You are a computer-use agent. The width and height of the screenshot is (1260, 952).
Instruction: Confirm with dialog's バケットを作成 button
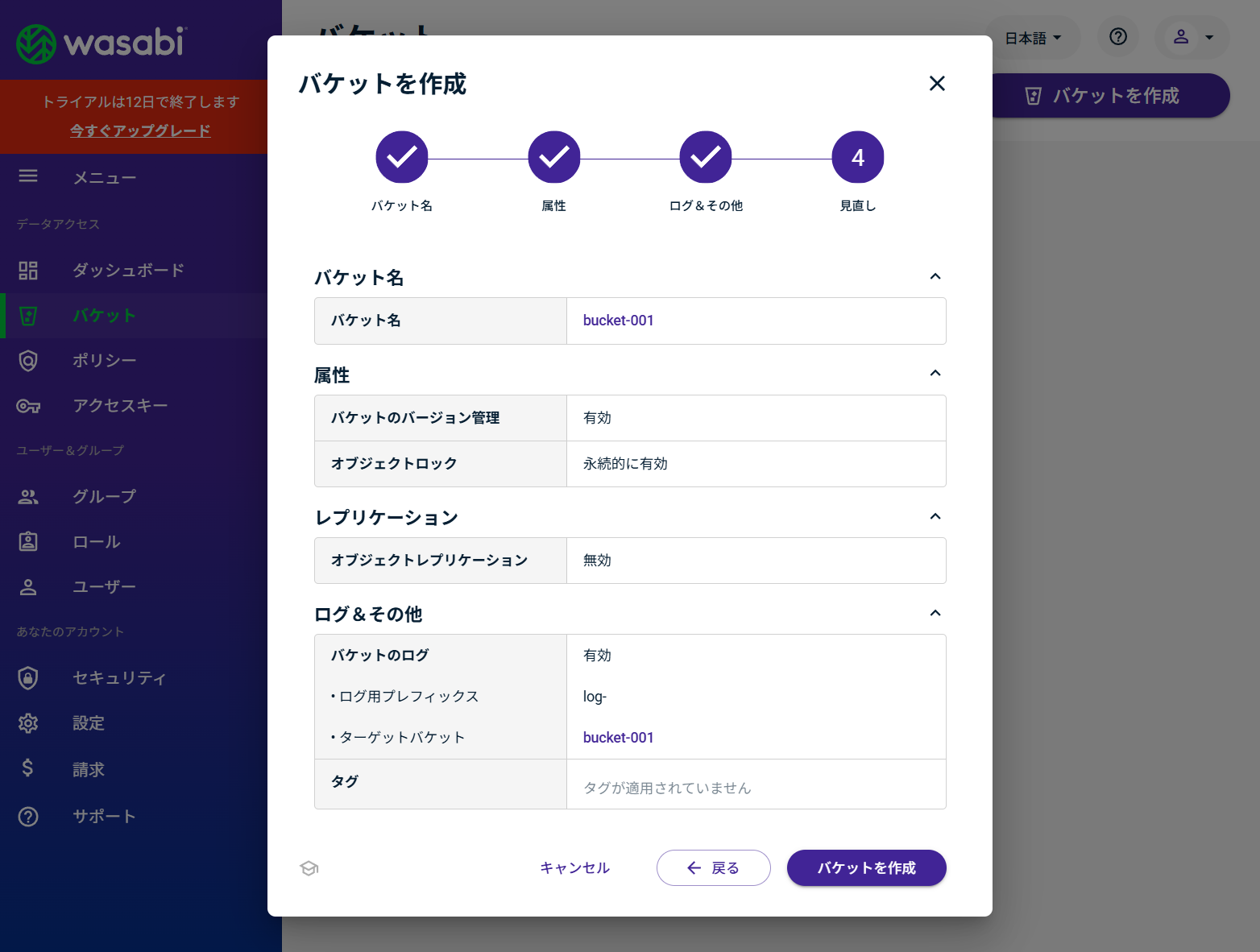[867, 868]
